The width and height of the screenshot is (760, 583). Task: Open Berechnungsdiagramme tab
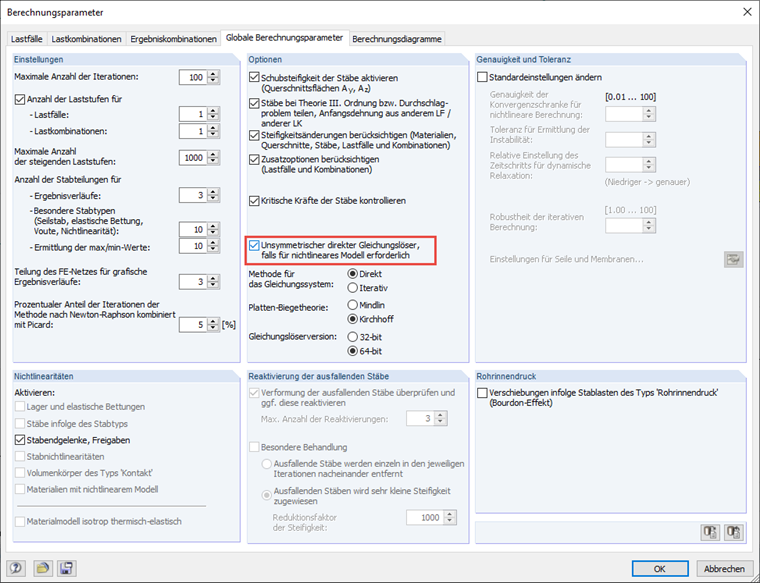pyautogui.click(x=396, y=39)
